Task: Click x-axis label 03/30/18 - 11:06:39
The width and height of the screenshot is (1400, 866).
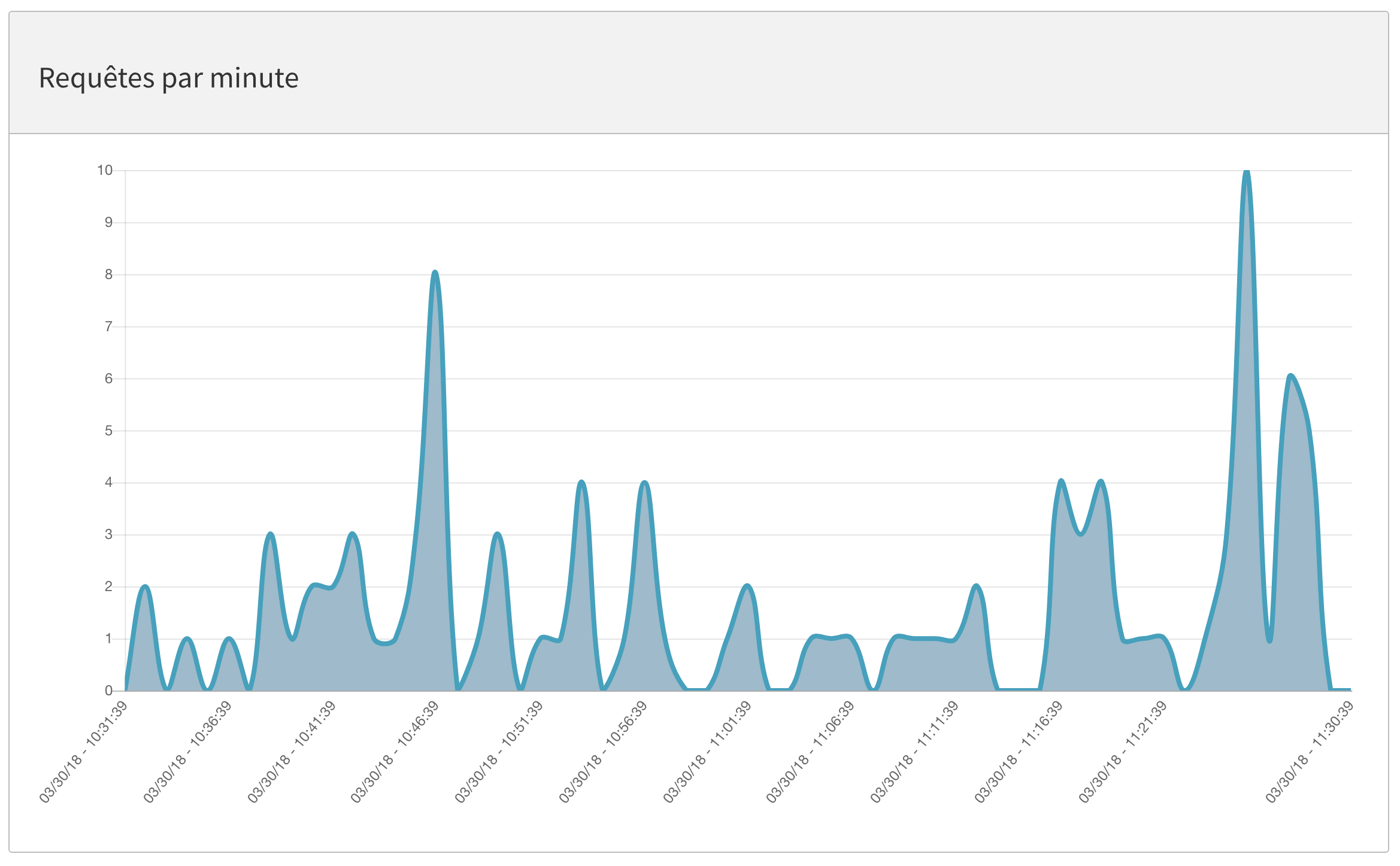Action: click(x=811, y=752)
